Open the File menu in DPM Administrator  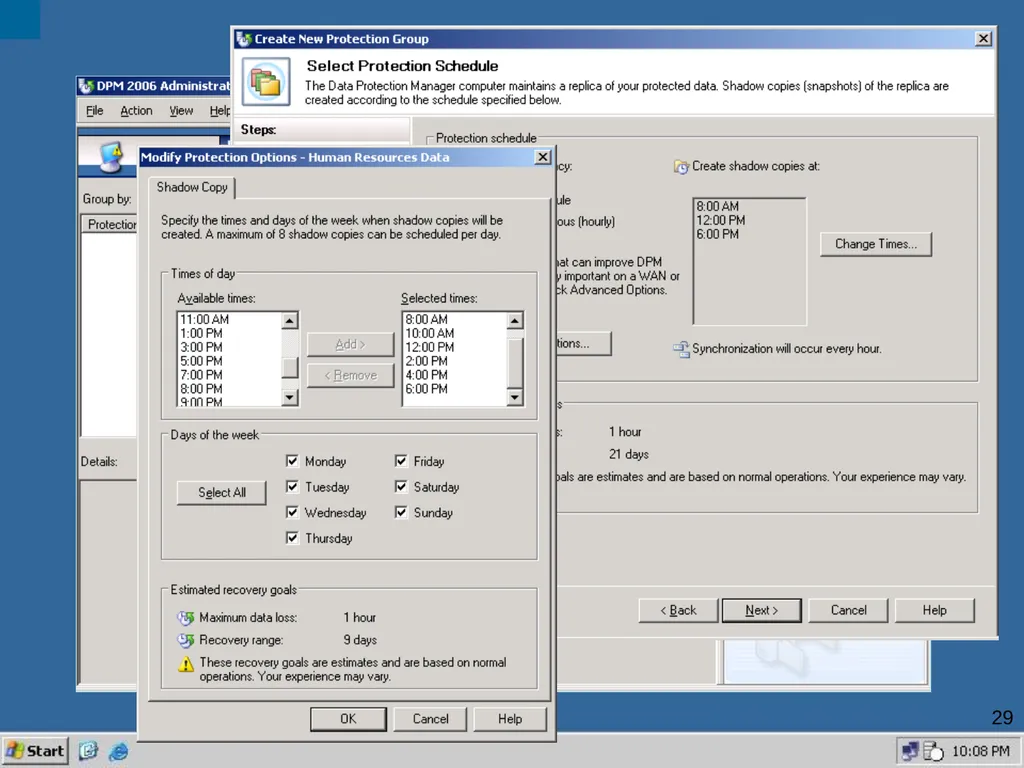click(95, 111)
